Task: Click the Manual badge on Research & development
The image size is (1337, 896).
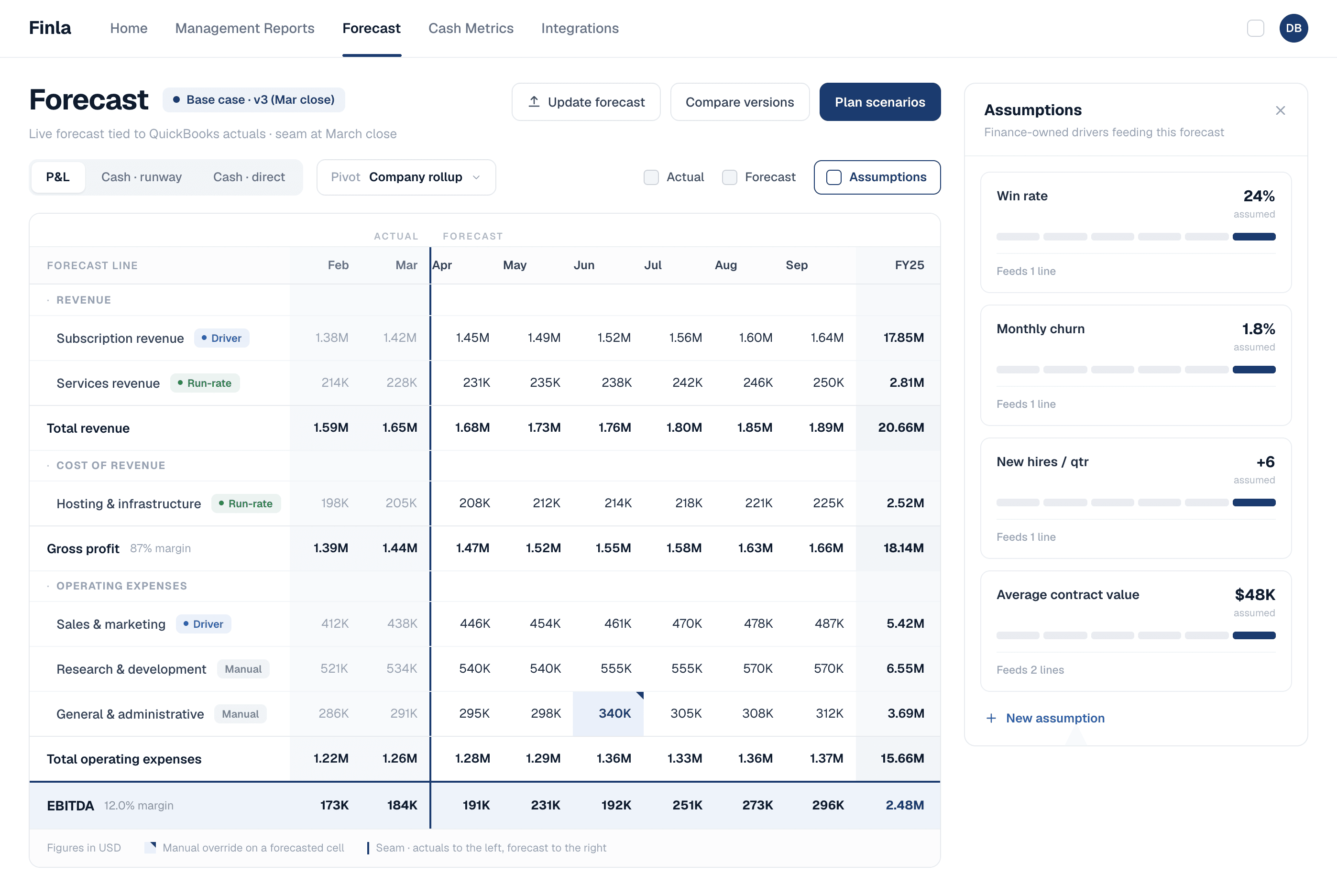Action: pyautogui.click(x=243, y=669)
